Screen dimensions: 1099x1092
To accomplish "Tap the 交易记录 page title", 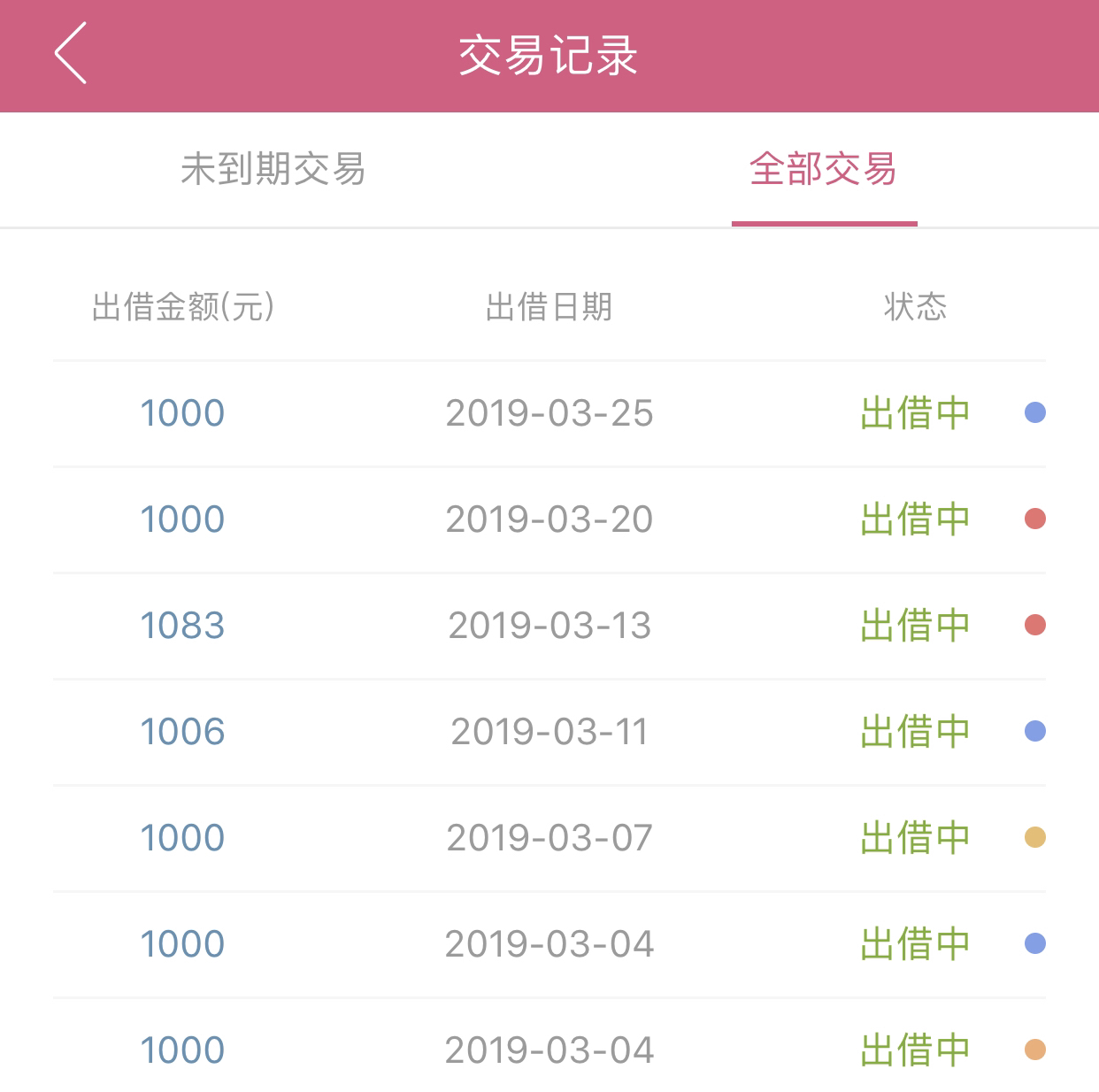I will pos(549,56).
